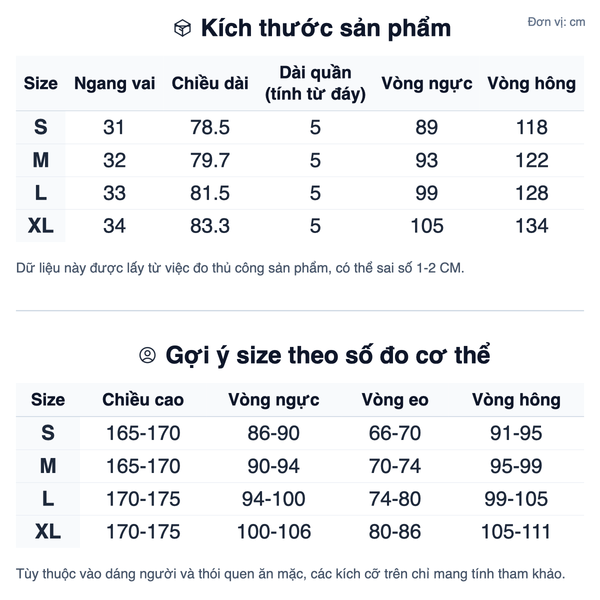Select the 99 chest value for size L
The image size is (600, 600).
click(x=427, y=193)
